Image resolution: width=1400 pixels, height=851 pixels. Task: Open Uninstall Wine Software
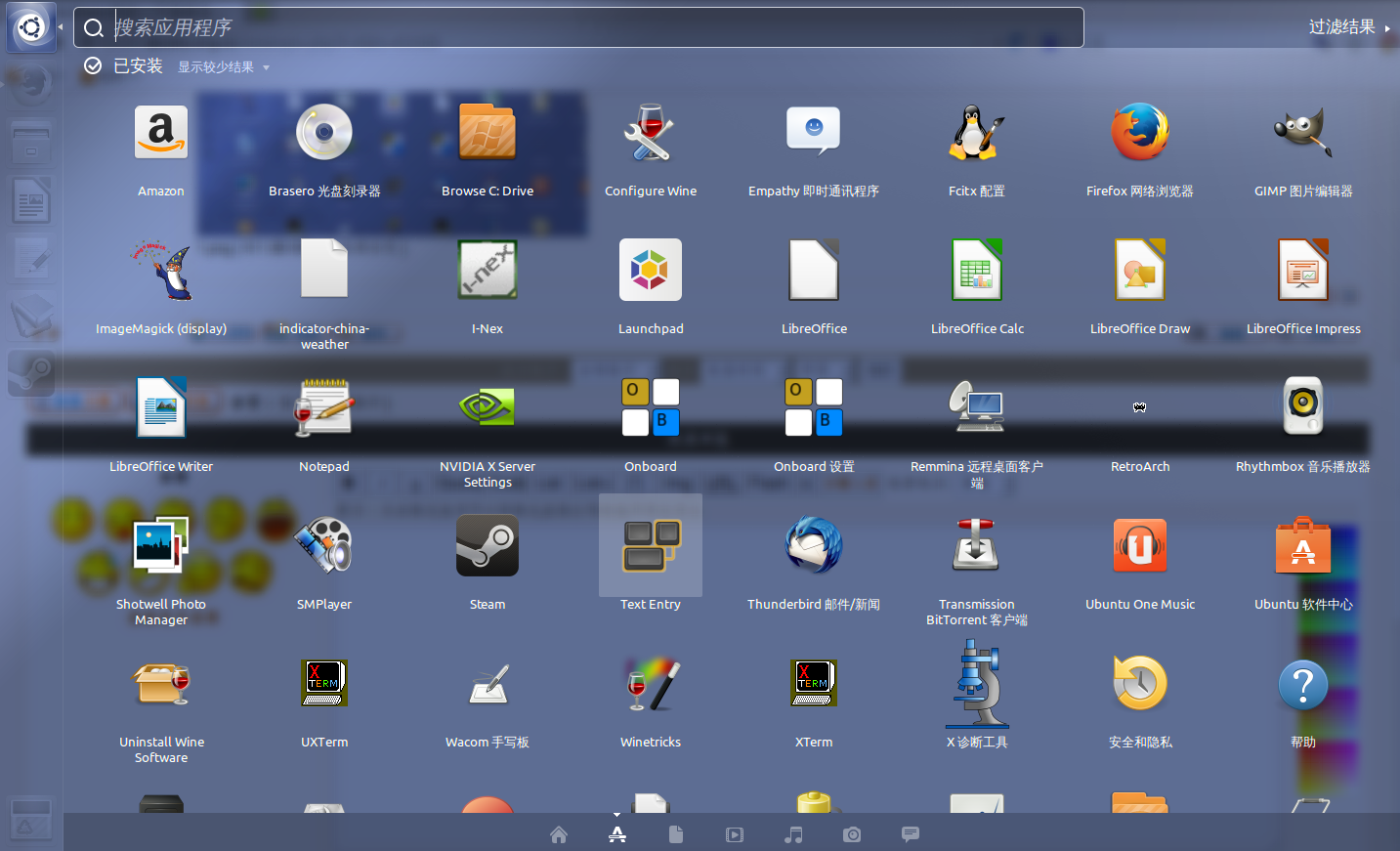click(161, 684)
